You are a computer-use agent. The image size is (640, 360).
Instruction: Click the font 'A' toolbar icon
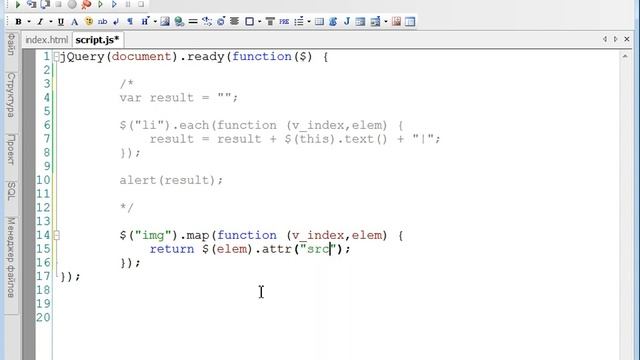(74, 22)
